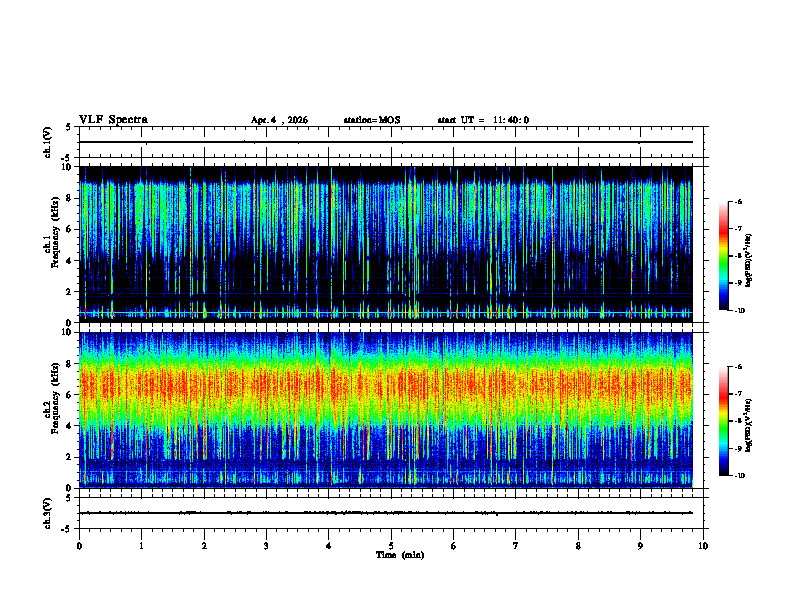Click the ch.2 spectrogram color scale bar
Screen dimensions: 792x612
point(723,421)
